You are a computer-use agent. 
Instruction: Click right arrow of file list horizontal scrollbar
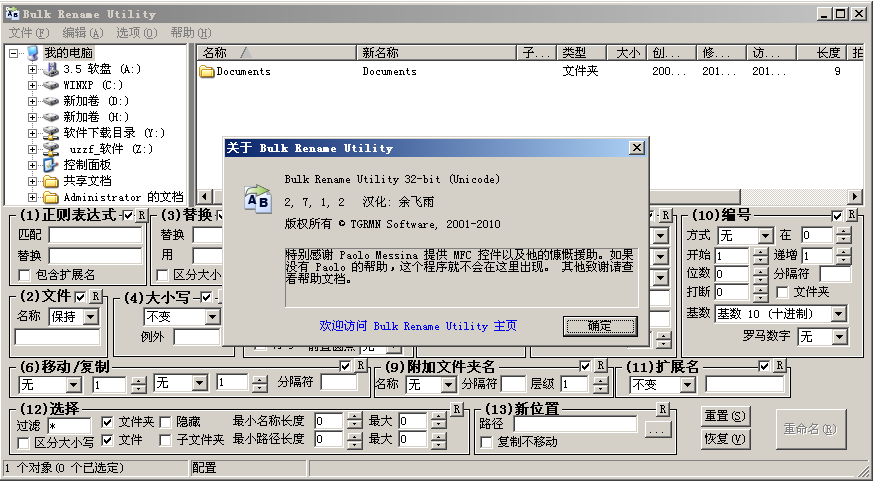point(854,196)
